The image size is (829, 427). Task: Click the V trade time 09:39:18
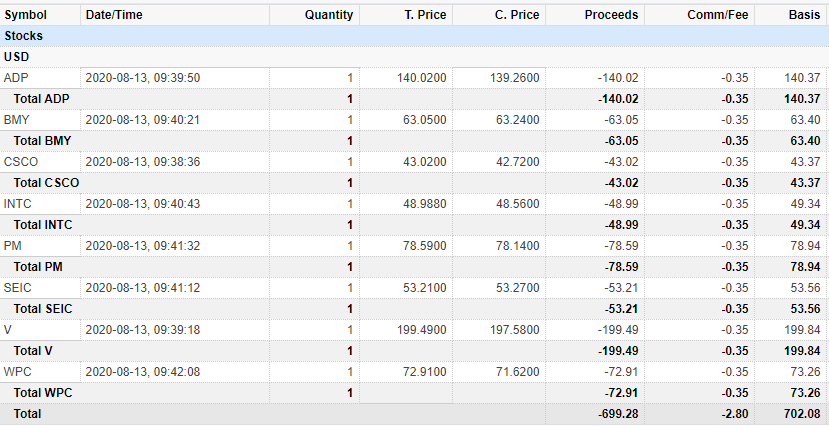[x=143, y=330]
